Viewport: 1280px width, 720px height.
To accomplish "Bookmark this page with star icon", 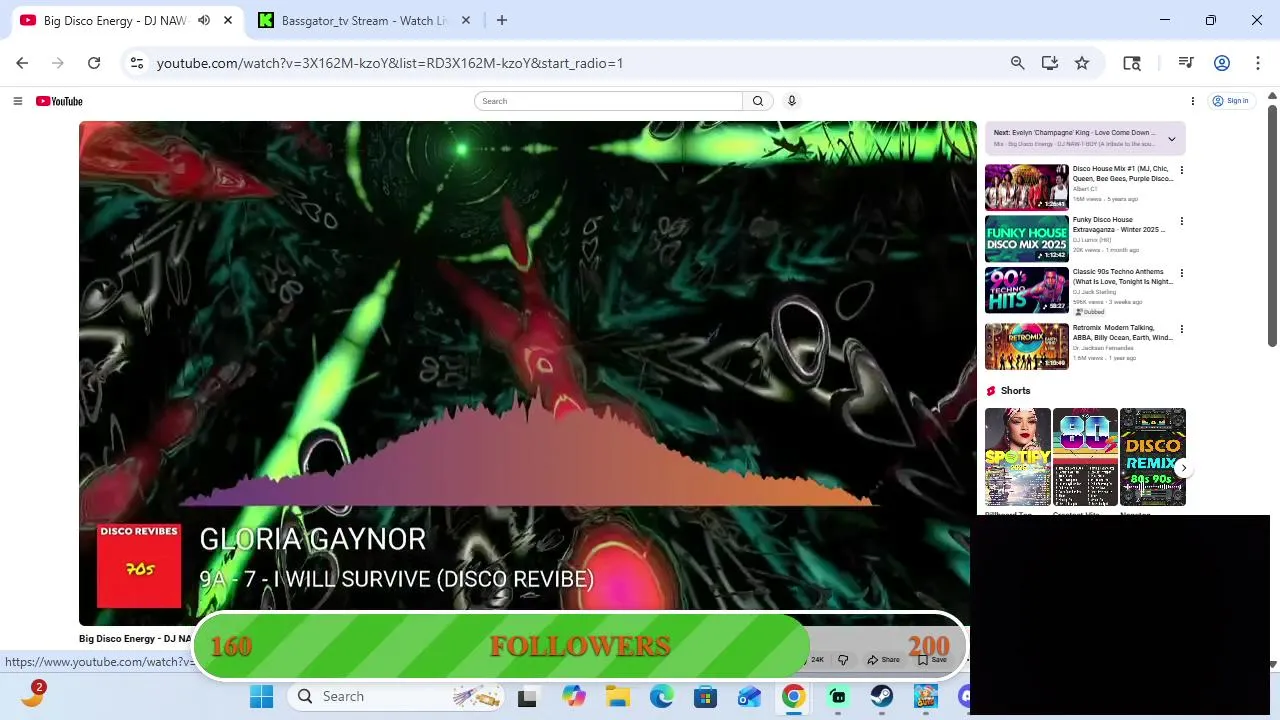I will [x=1082, y=63].
